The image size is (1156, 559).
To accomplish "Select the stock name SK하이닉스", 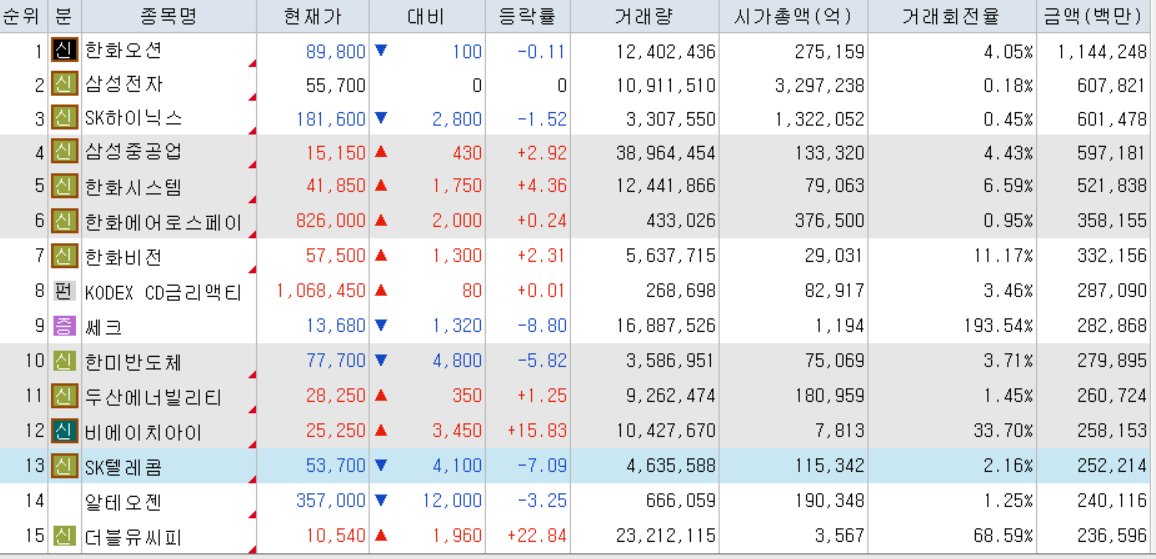I will [x=133, y=119].
